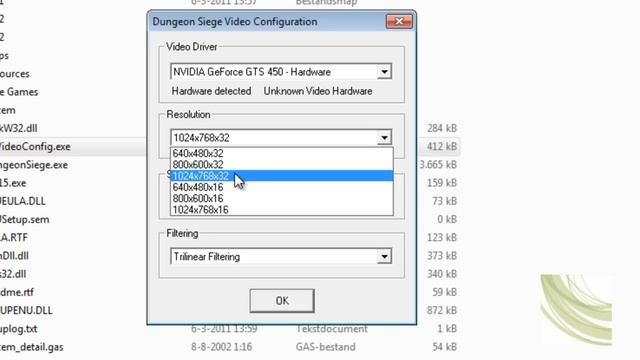Open the Video Driver dropdown arrow
Screen dimensions: 640x360
click(x=384, y=72)
